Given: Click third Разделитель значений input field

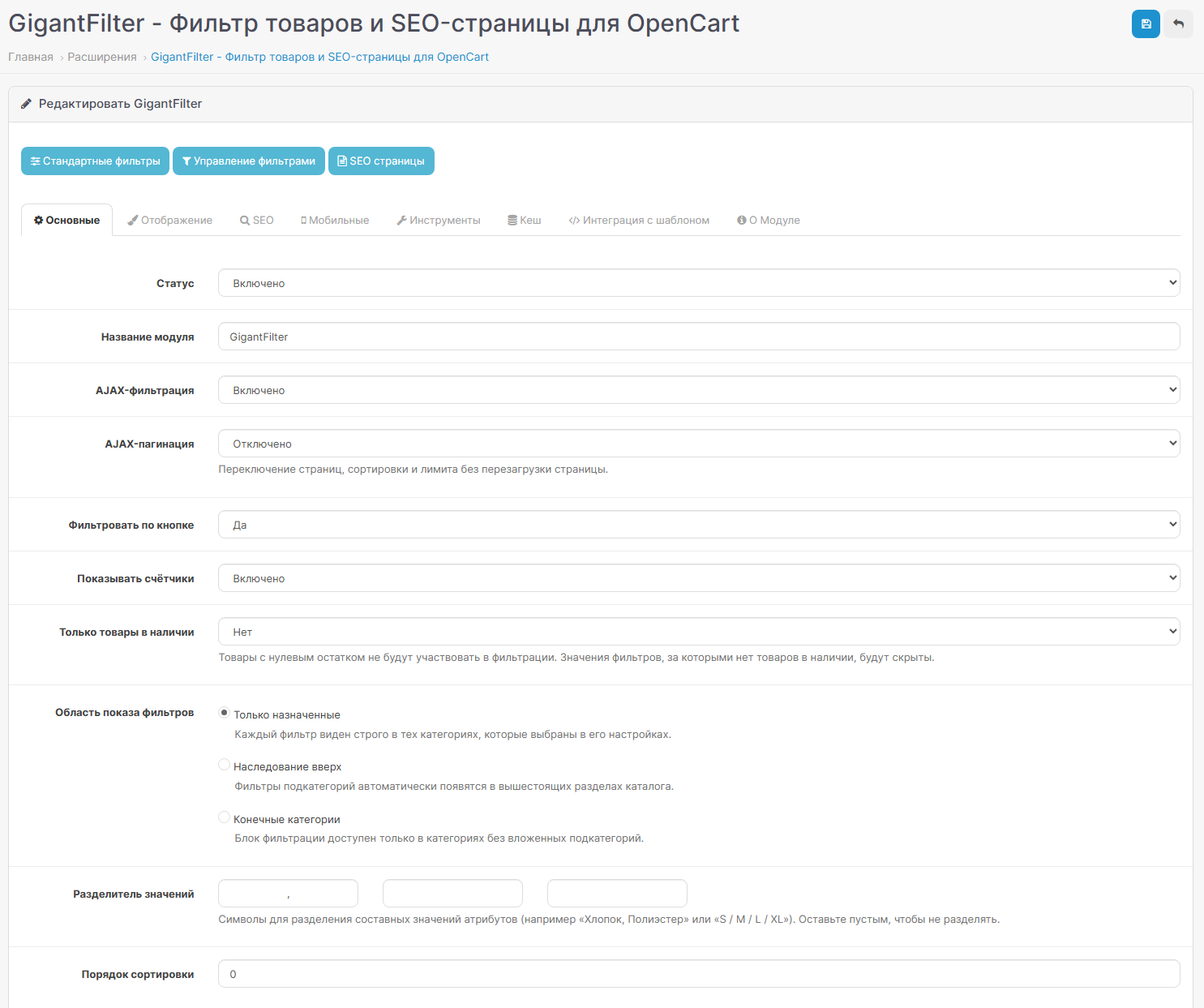Looking at the screenshot, I should (617, 894).
